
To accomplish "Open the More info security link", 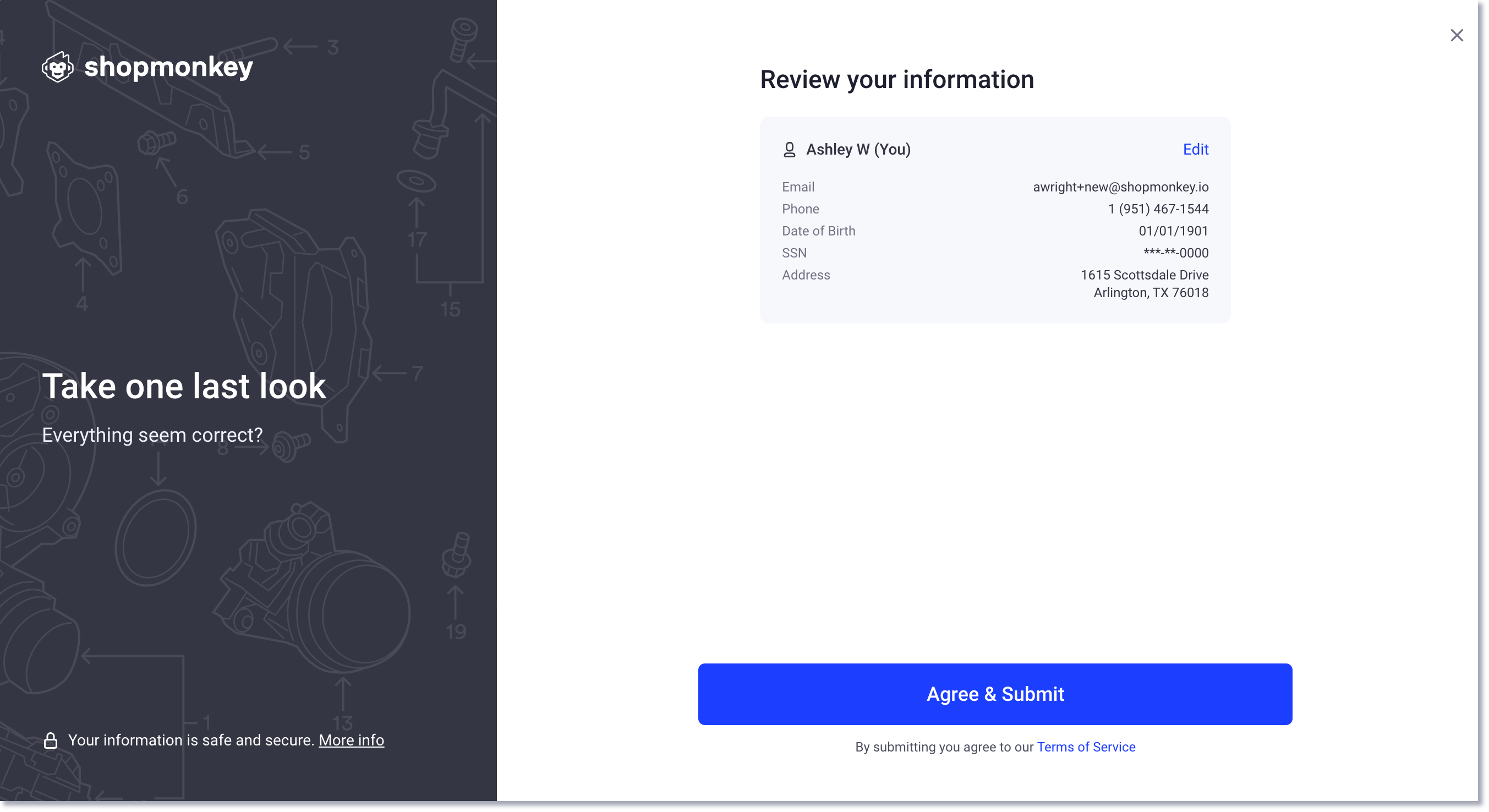I will (351, 740).
